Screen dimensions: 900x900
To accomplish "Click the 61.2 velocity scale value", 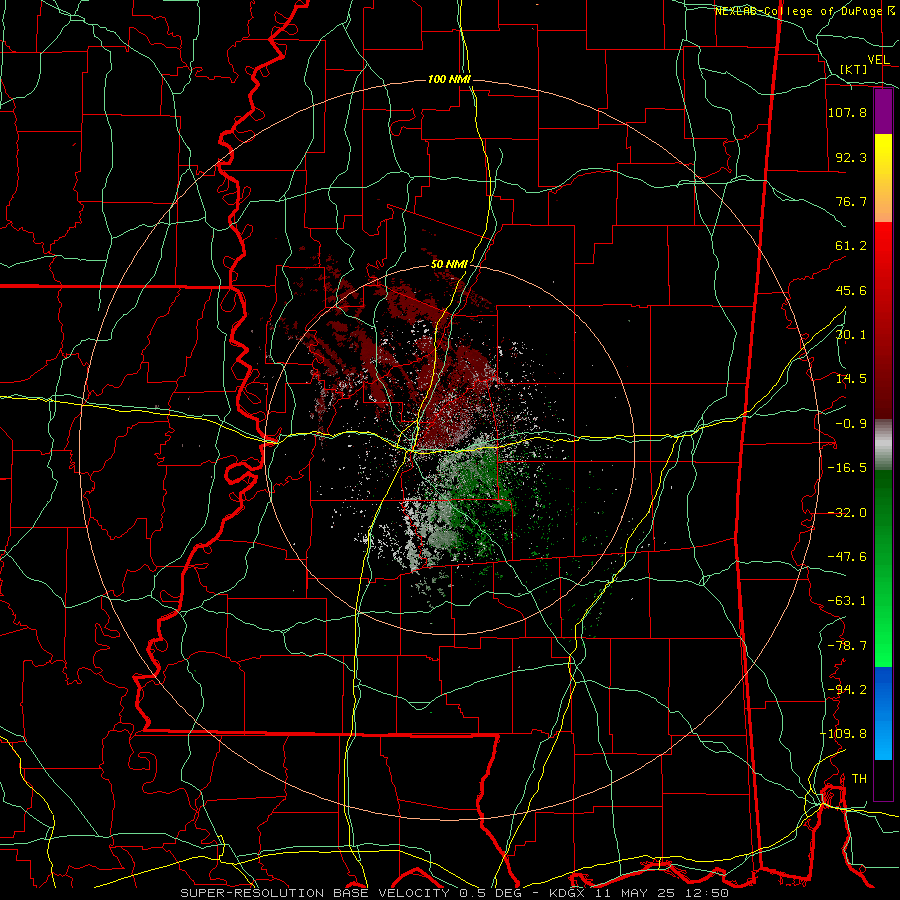I will click(851, 246).
